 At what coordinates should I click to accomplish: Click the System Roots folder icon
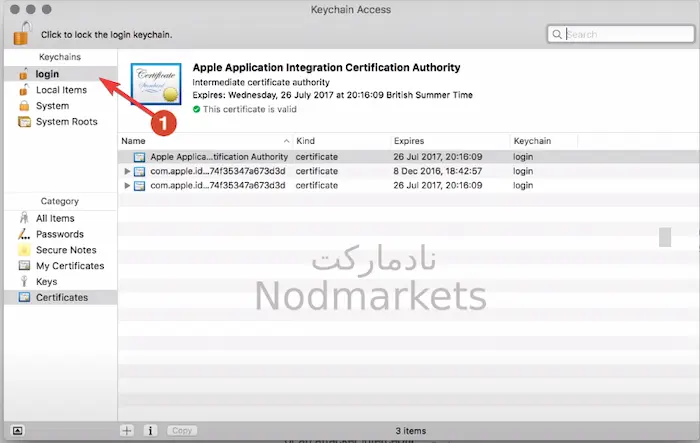coord(24,121)
